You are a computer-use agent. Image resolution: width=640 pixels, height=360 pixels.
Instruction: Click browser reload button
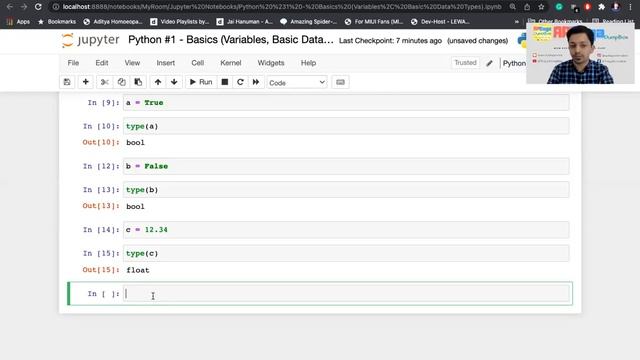pos(38,7)
